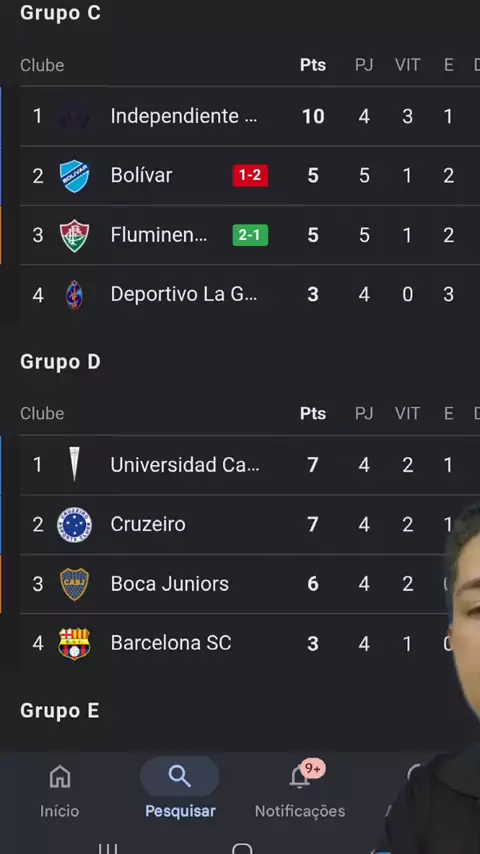This screenshot has height=854, width=480.
Task: Select the Pesquisar search tab
Action: (180, 790)
